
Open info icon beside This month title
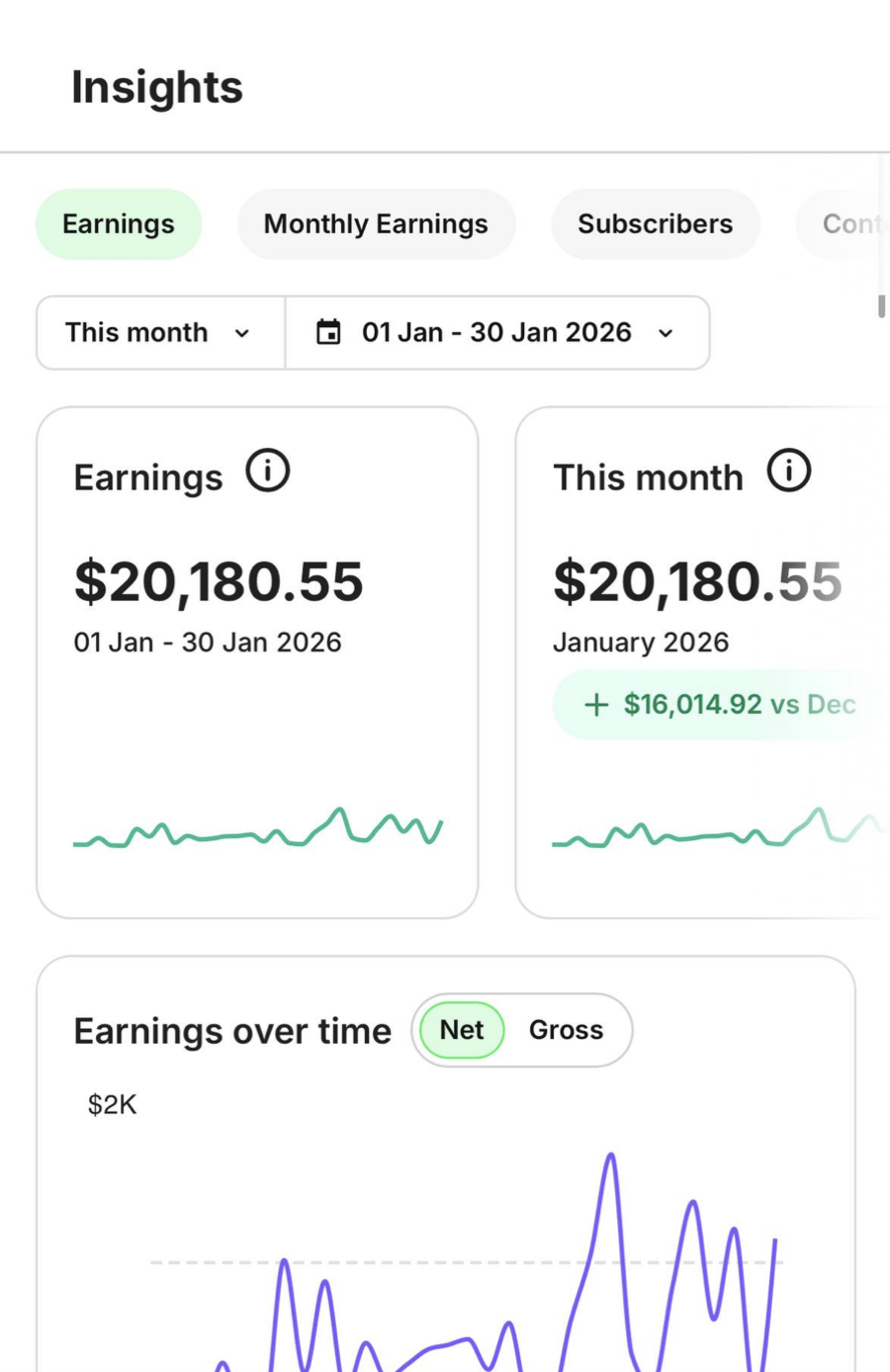pos(789,471)
